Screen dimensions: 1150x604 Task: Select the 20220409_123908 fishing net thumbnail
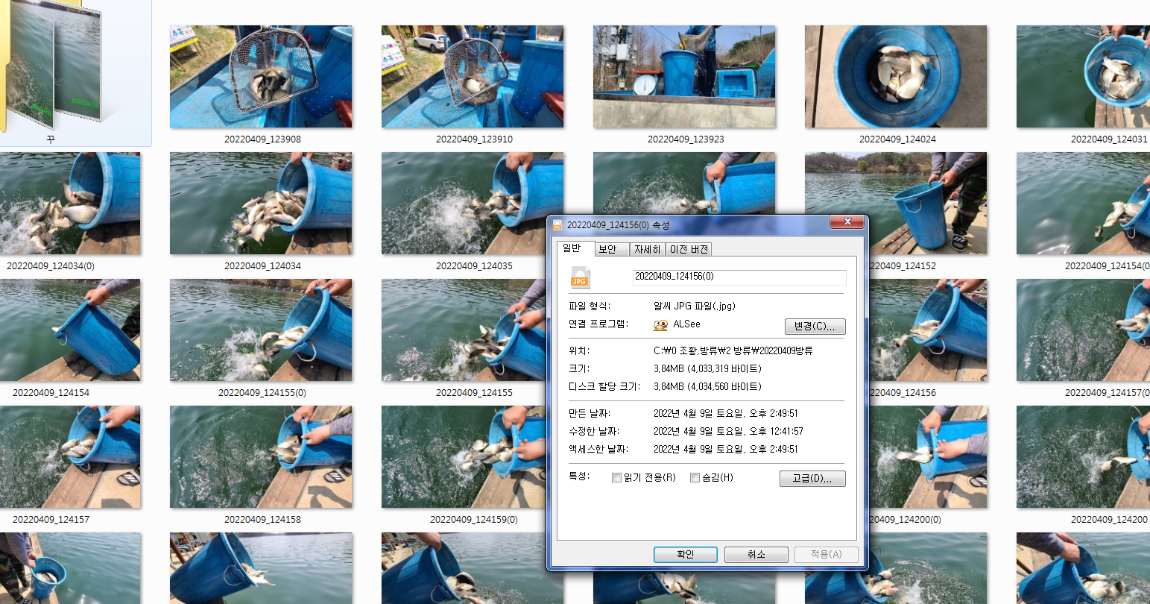(260, 75)
